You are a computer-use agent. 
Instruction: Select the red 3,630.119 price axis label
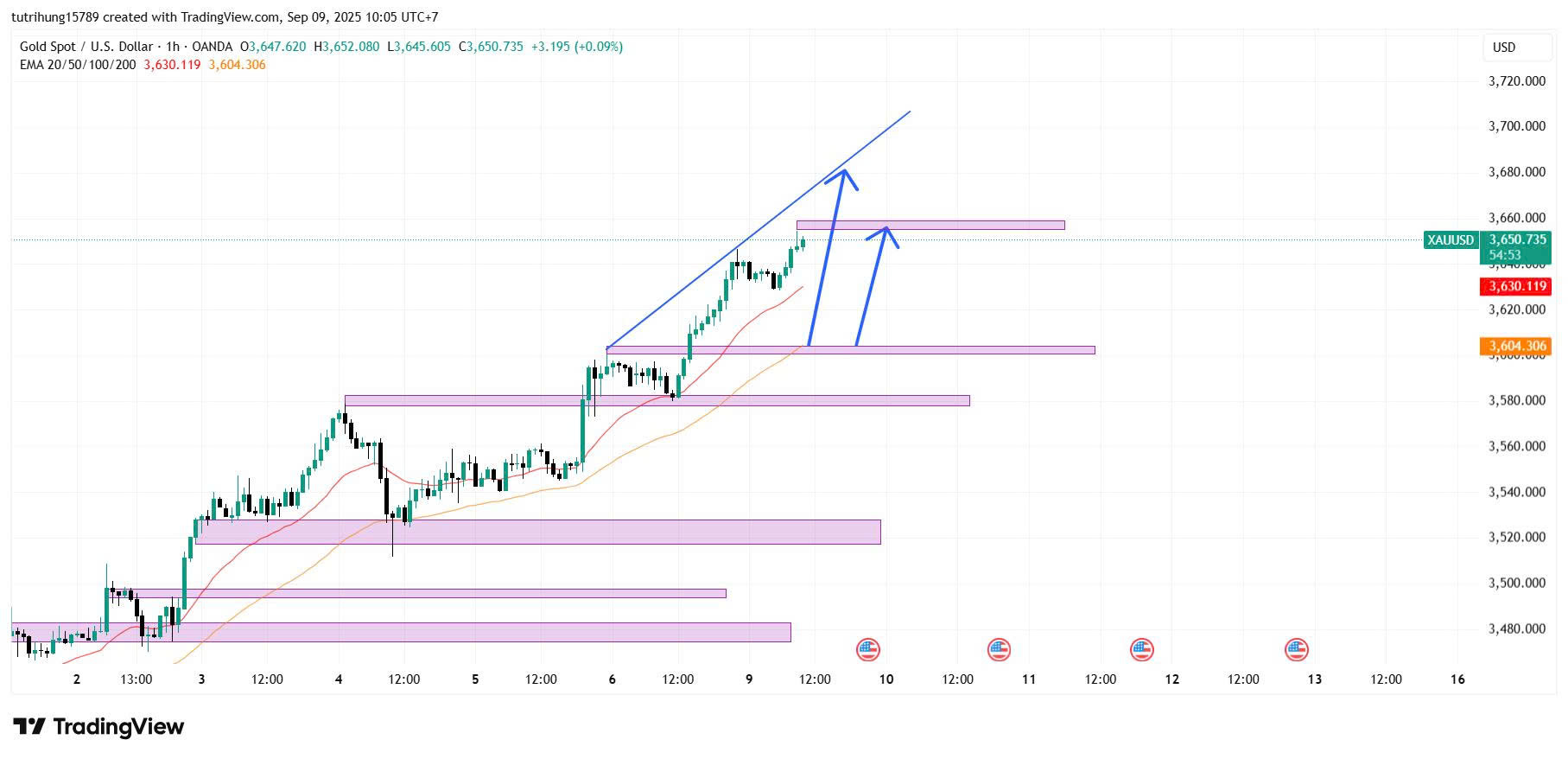click(x=1516, y=286)
